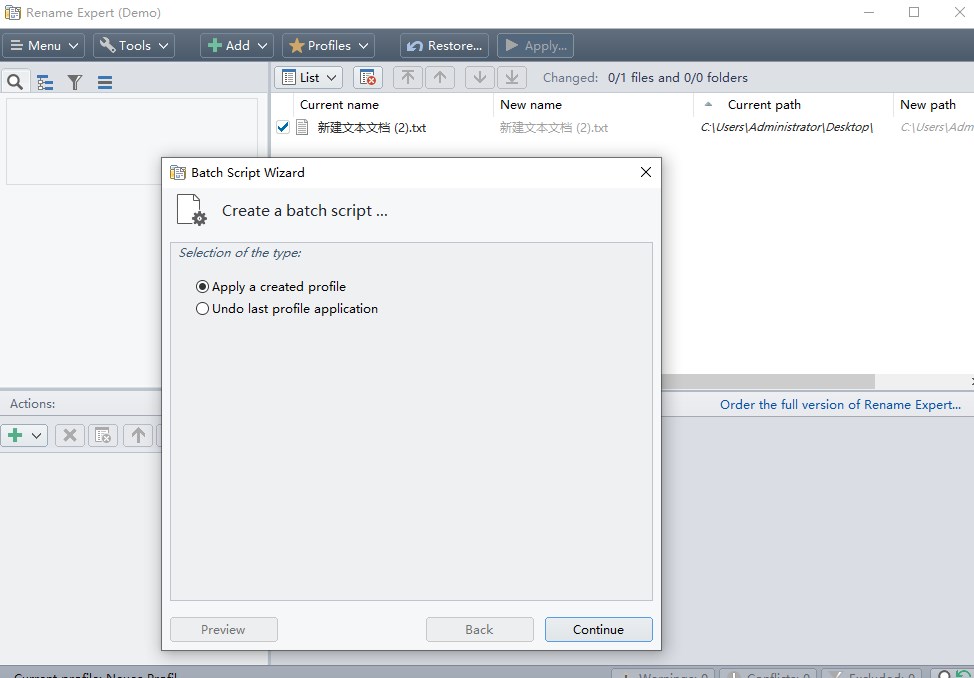Click the clear all actions icon
The width and height of the screenshot is (974, 678).
[x=103, y=436]
